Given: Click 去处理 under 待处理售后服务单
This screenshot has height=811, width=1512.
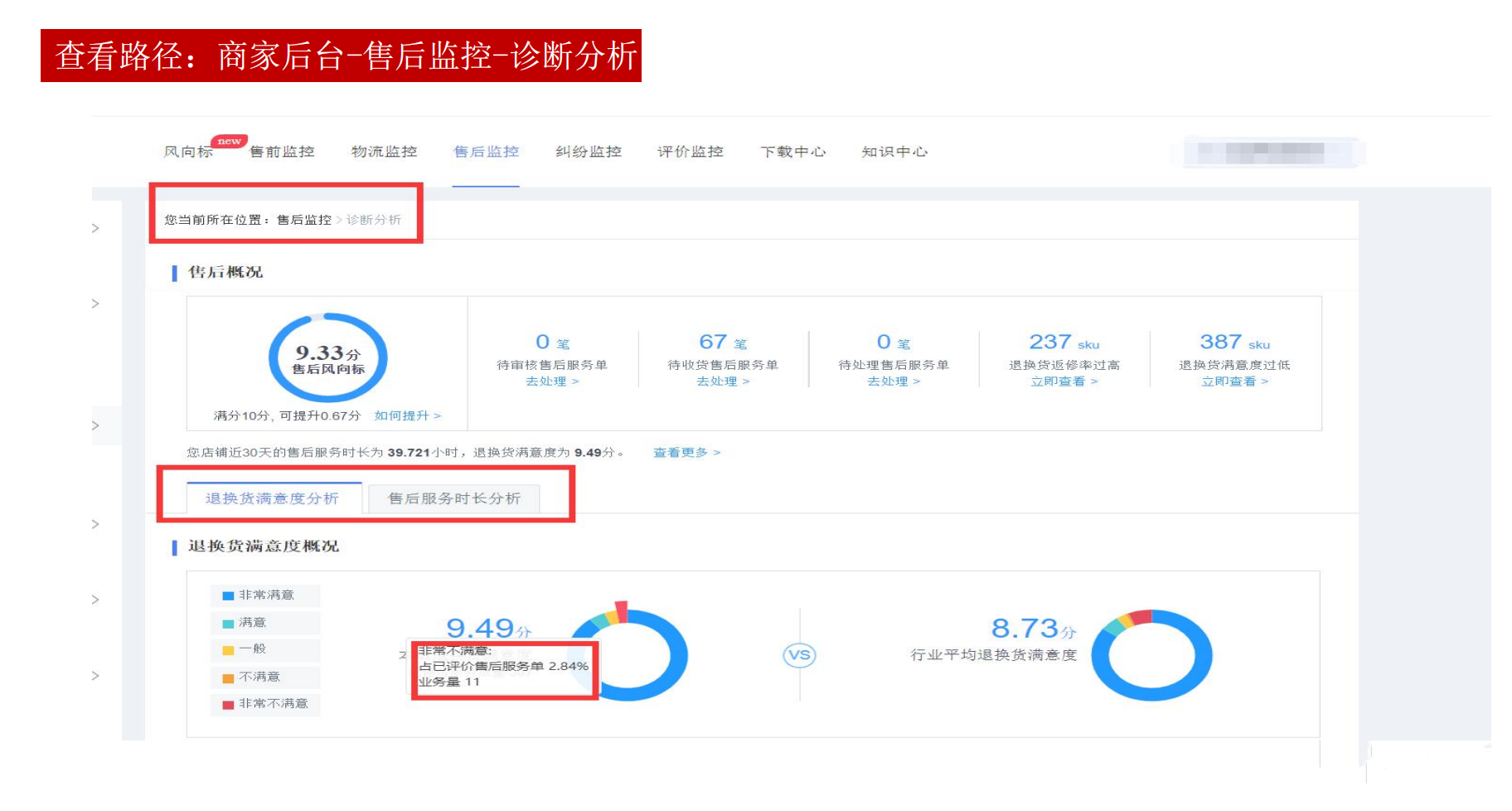Looking at the screenshot, I should tap(894, 381).
